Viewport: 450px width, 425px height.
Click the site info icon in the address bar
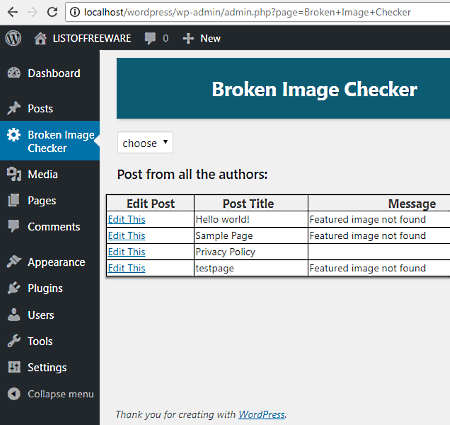point(75,12)
